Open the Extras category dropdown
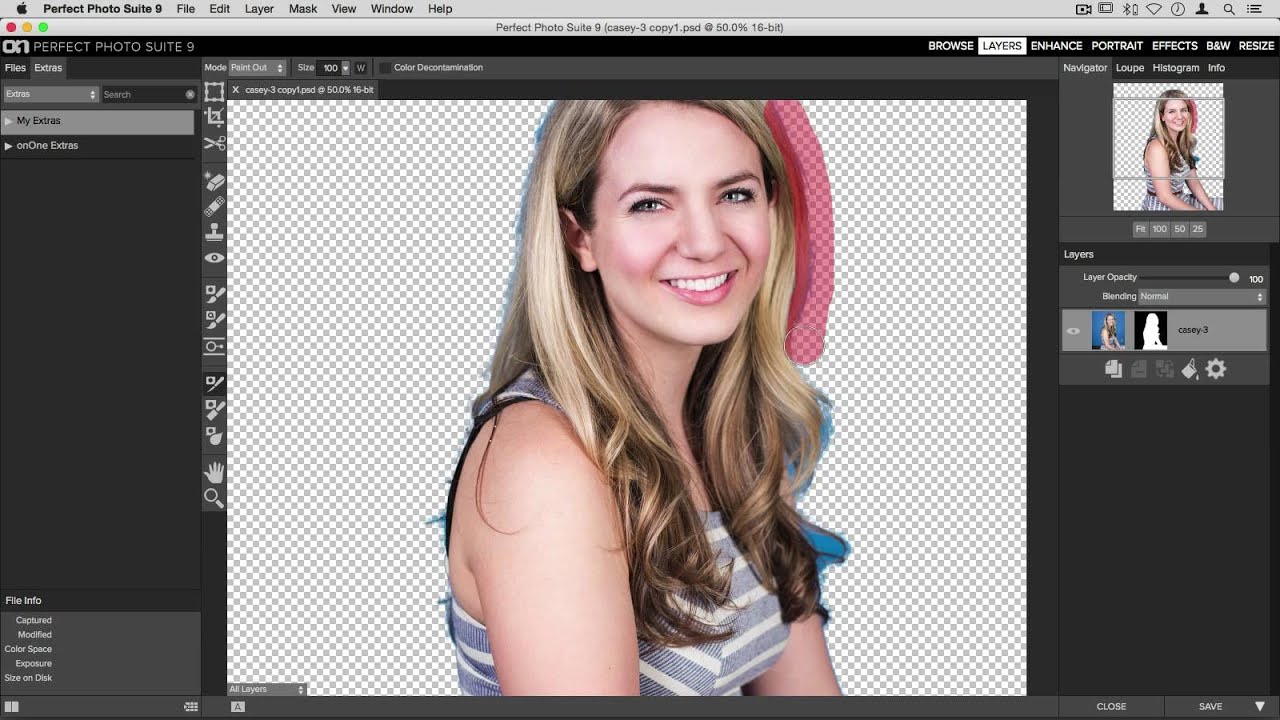1280x720 pixels. pyautogui.click(x=50, y=94)
